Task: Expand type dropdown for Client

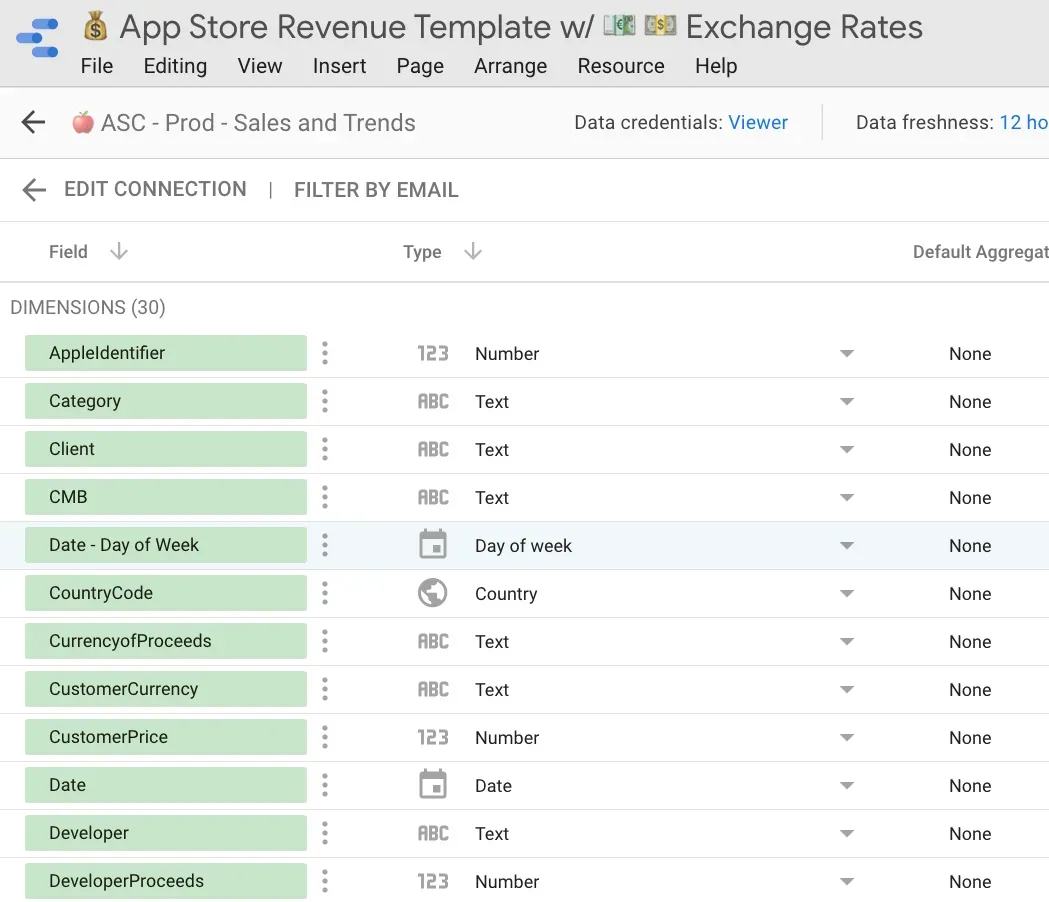Action: point(847,450)
